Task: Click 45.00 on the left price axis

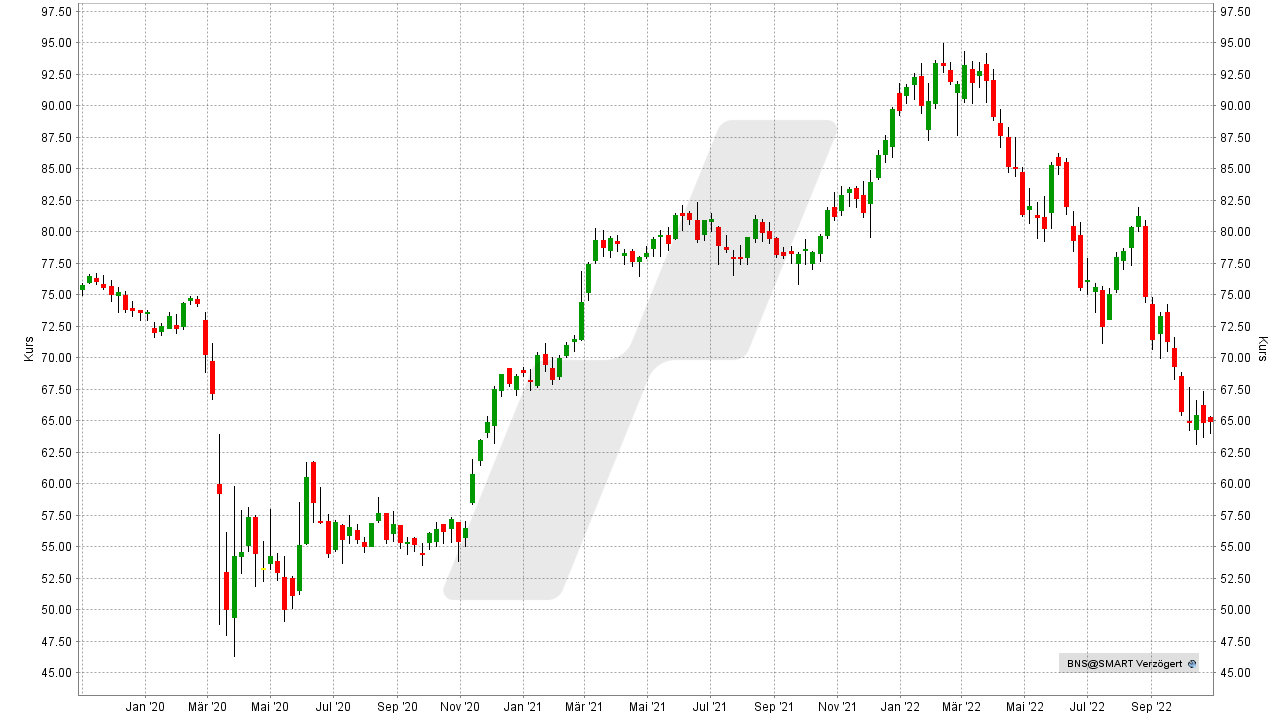Action: click(56, 673)
